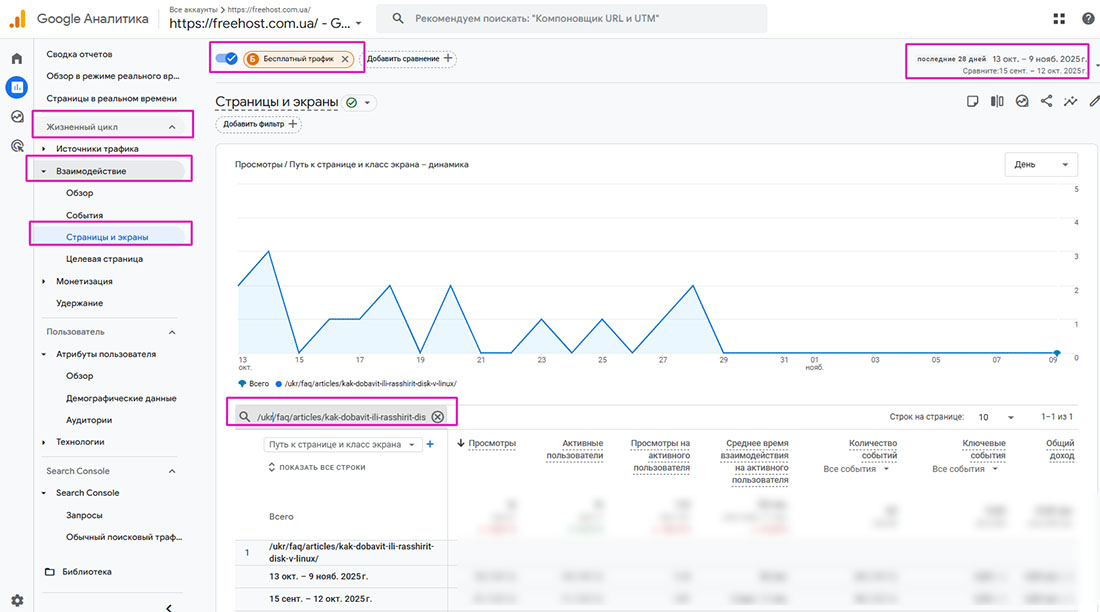The height and width of the screenshot is (612, 1100).
Task: Open the annotation note icon above the chart
Action: tap(973, 101)
